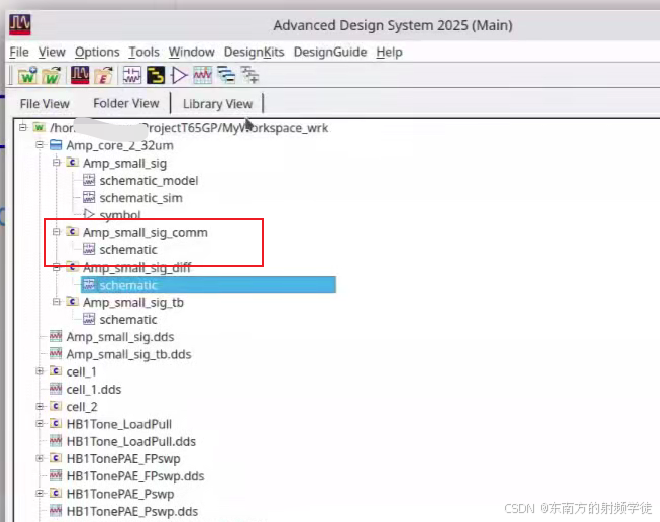Create a new symbol window
Screen dimensions: 660x522
(x=179, y=76)
